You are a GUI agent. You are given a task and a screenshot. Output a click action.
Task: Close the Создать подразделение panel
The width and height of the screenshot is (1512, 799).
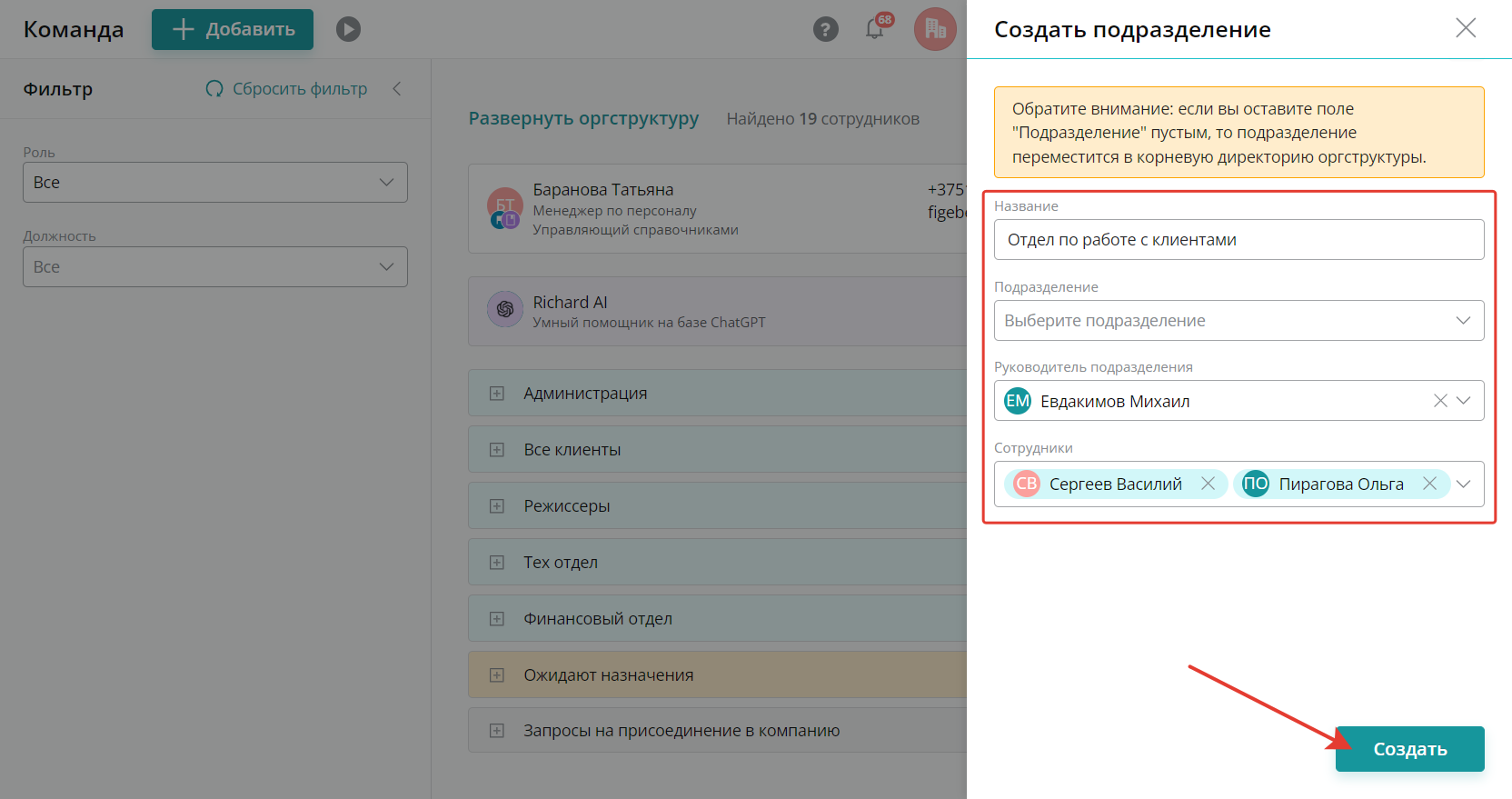1466,28
